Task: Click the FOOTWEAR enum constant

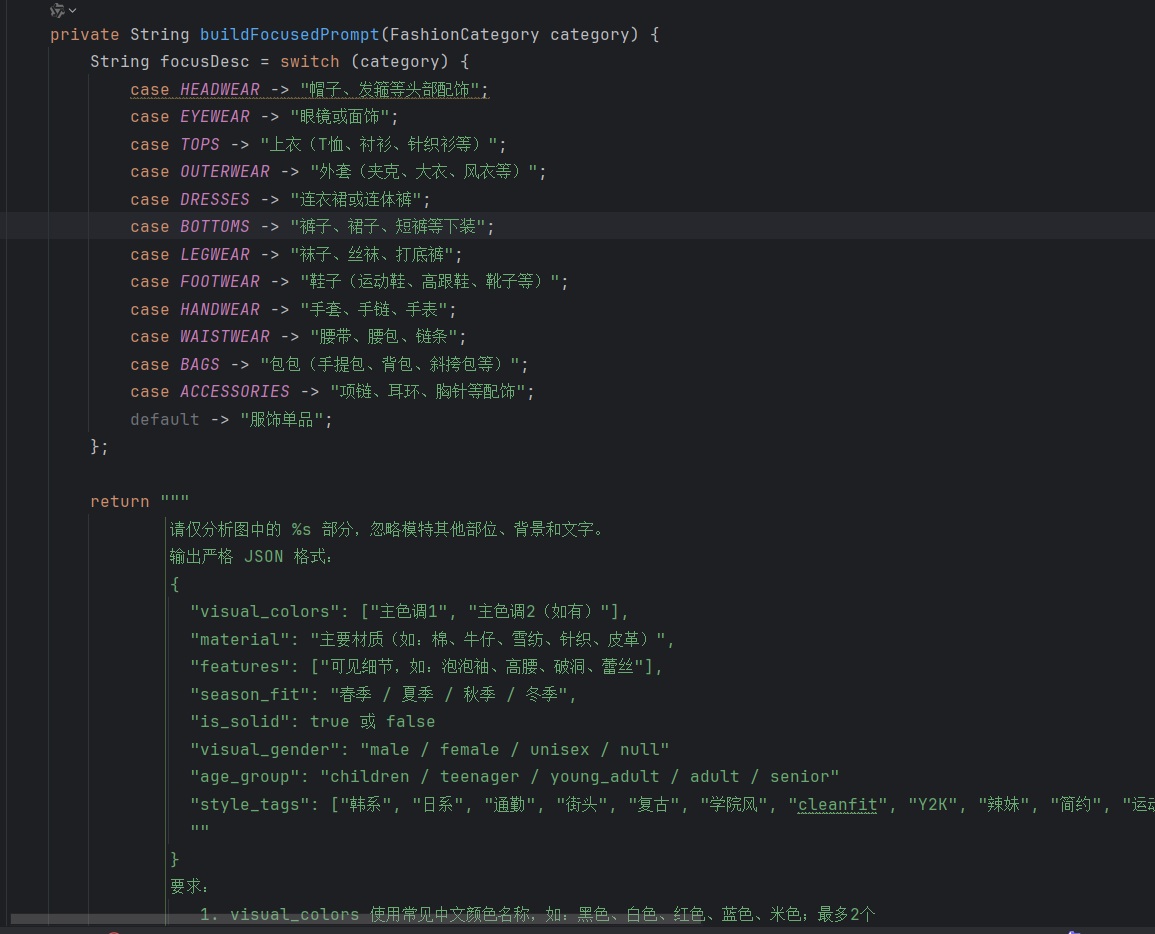Action: (220, 282)
